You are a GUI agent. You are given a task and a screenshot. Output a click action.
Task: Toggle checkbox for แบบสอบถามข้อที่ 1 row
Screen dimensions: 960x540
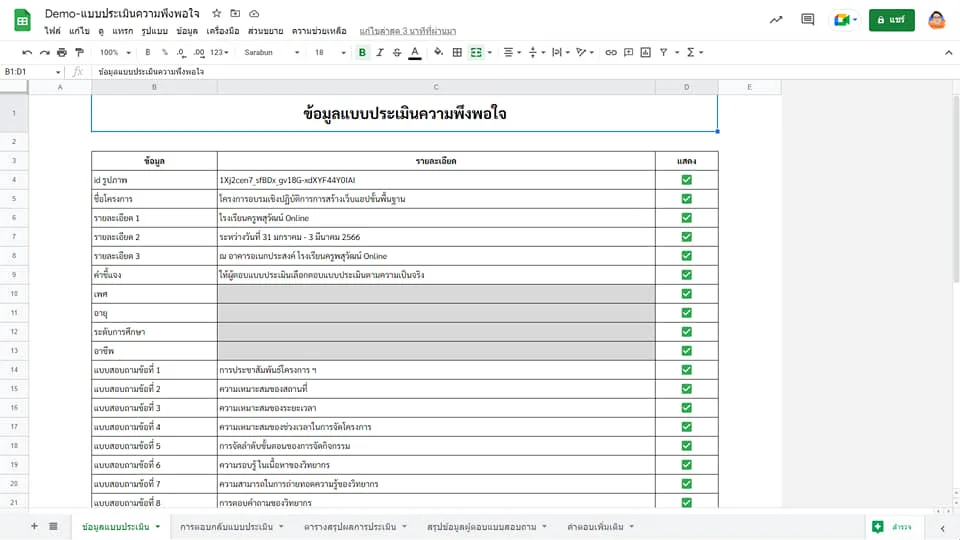(x=686, y=370)
